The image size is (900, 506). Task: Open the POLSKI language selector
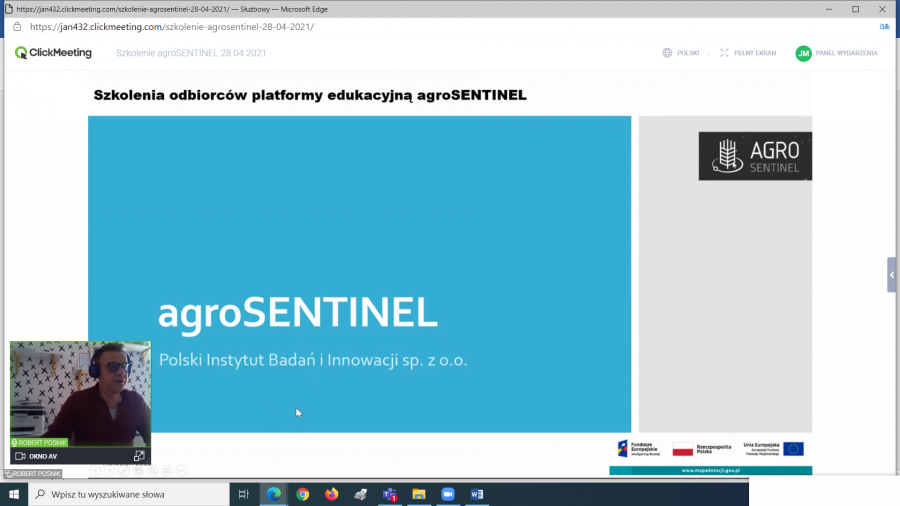click(x=681, y=53)
